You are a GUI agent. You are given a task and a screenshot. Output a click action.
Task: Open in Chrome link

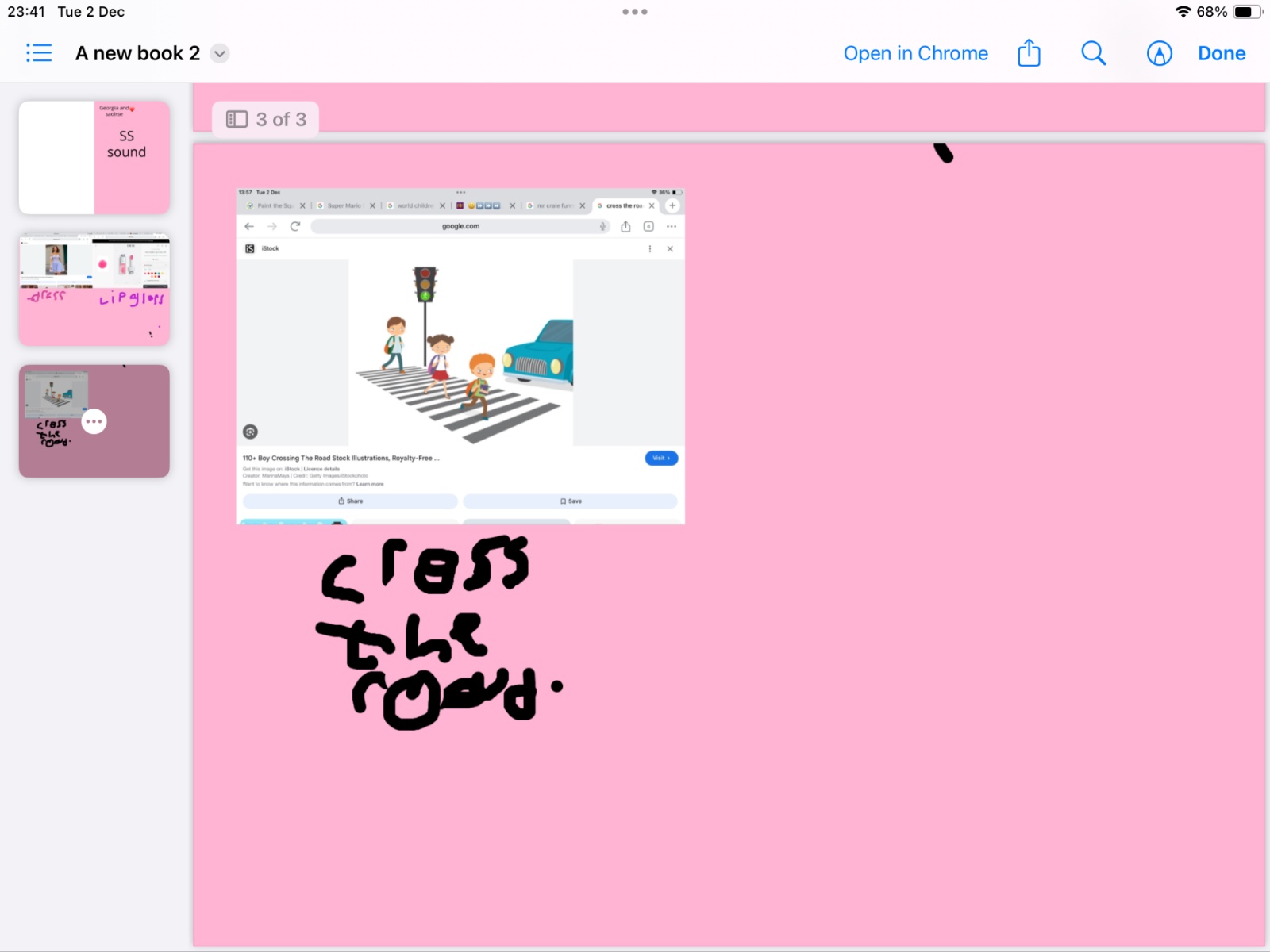[x=915, y=53]
